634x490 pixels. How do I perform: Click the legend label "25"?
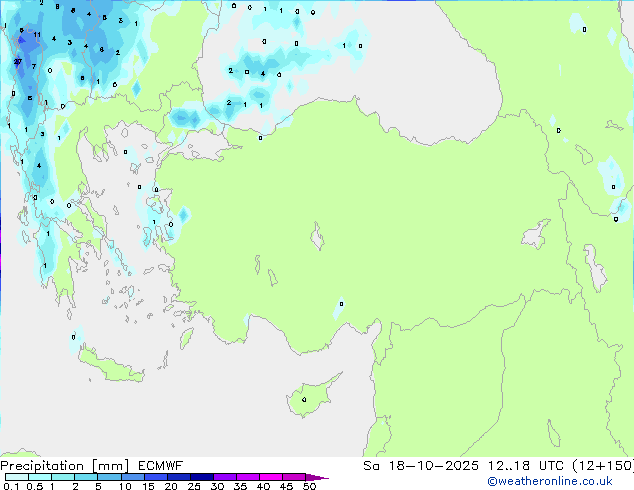click(194, 486)
